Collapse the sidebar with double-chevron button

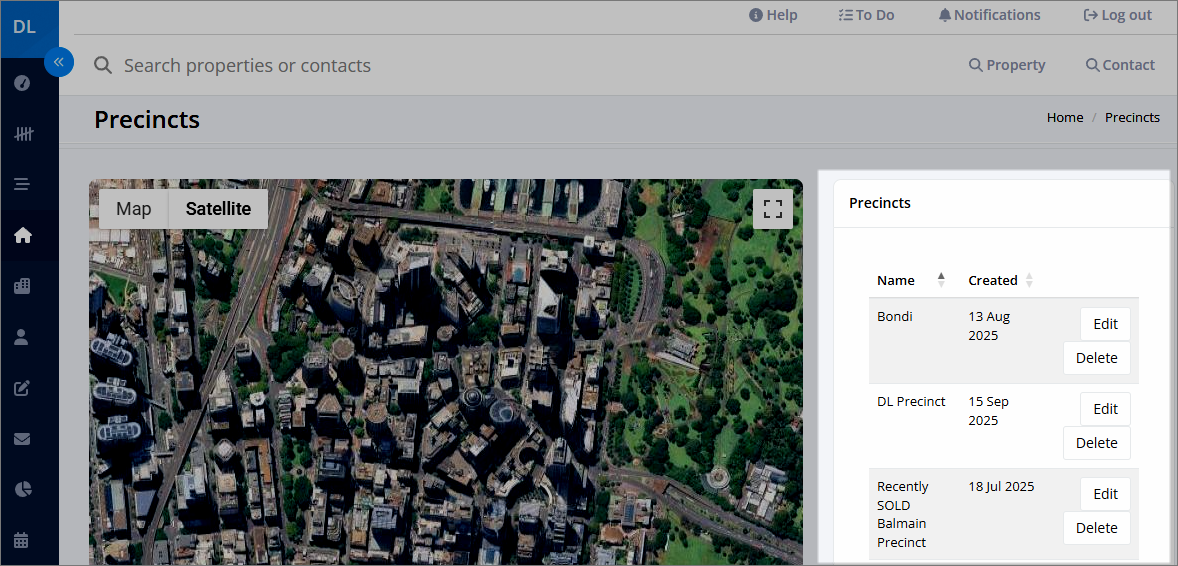tap(59, 62)
